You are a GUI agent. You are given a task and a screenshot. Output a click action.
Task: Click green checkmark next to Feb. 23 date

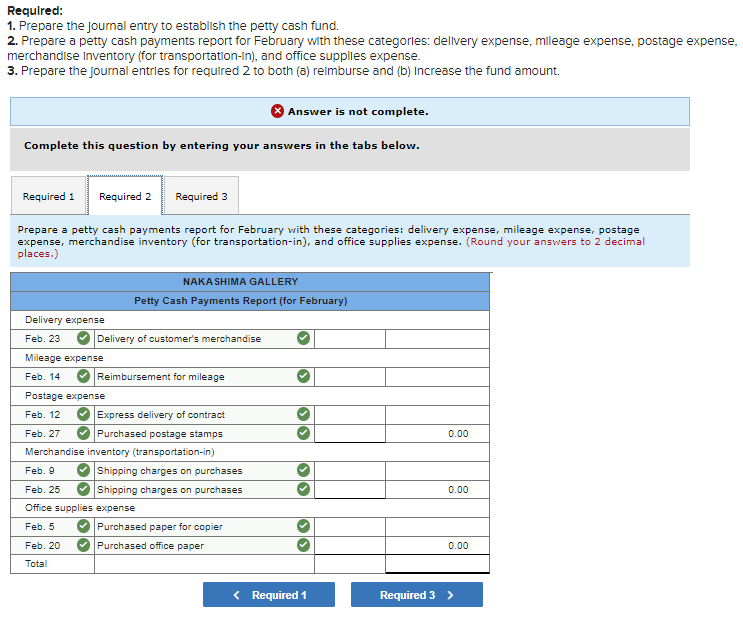click(x=83, y=338)
